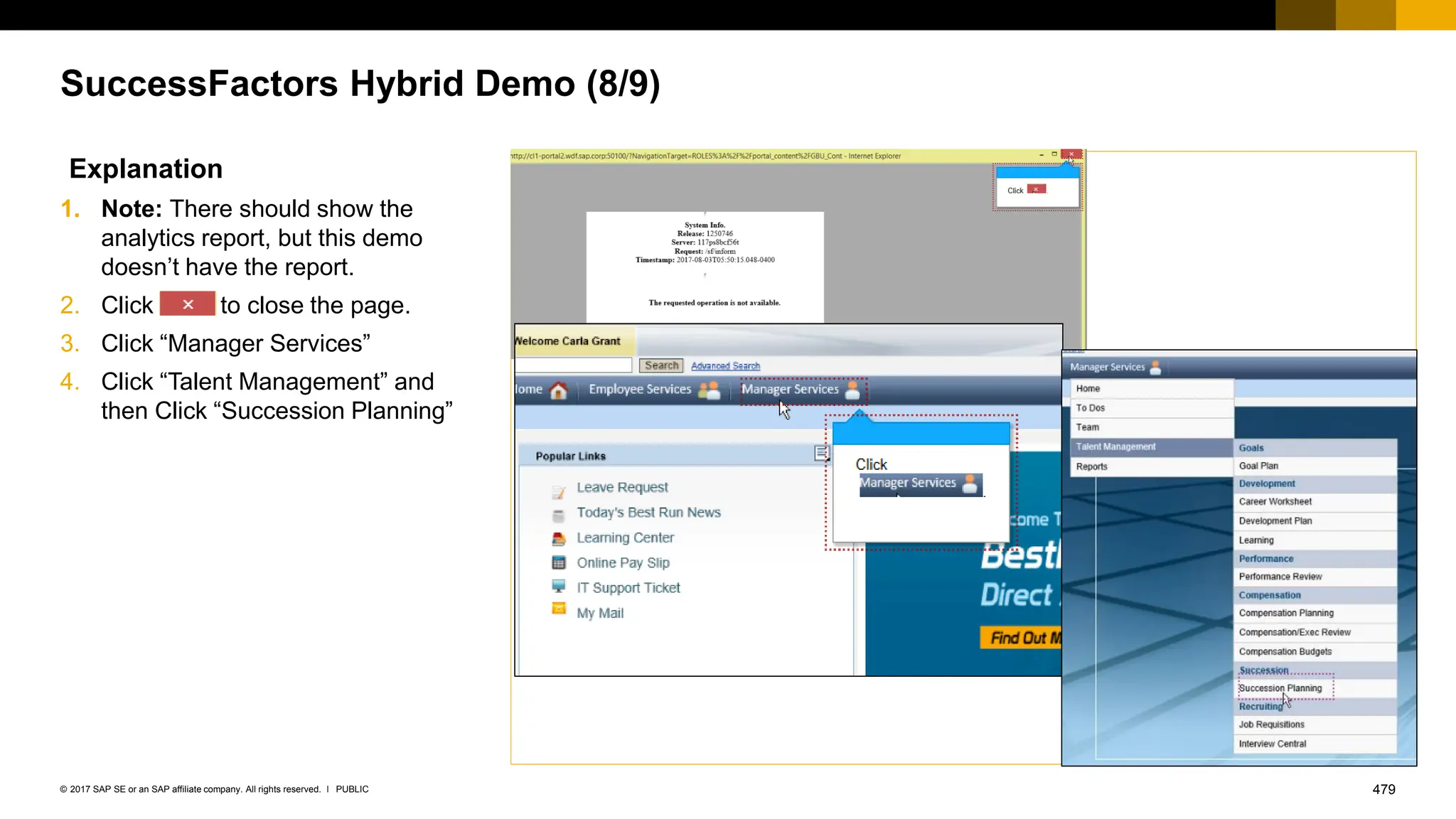
Task: Select Interview Central in the submenu
Action: [1315, 744]
